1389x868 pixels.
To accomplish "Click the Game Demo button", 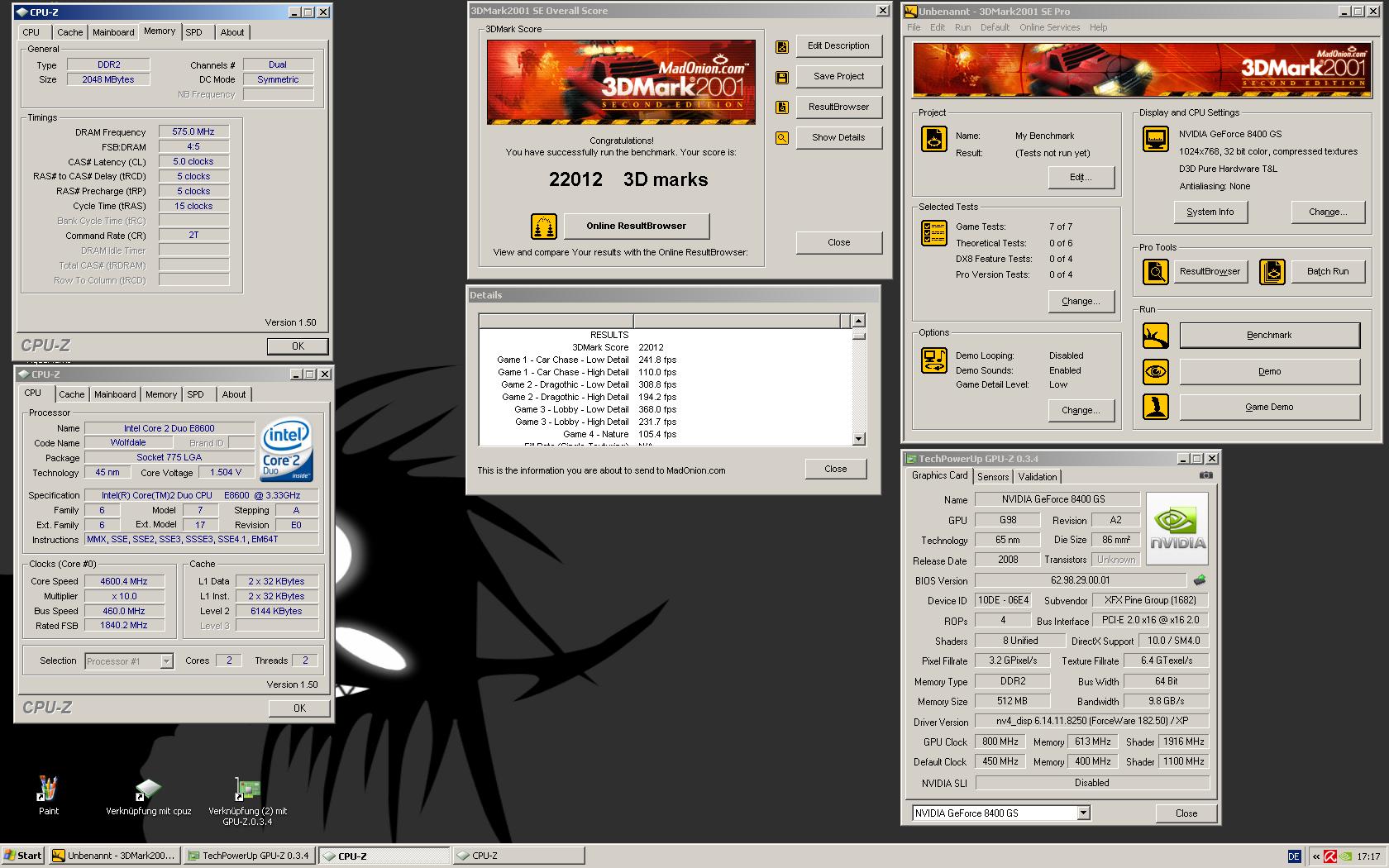I will (1269, 407).
